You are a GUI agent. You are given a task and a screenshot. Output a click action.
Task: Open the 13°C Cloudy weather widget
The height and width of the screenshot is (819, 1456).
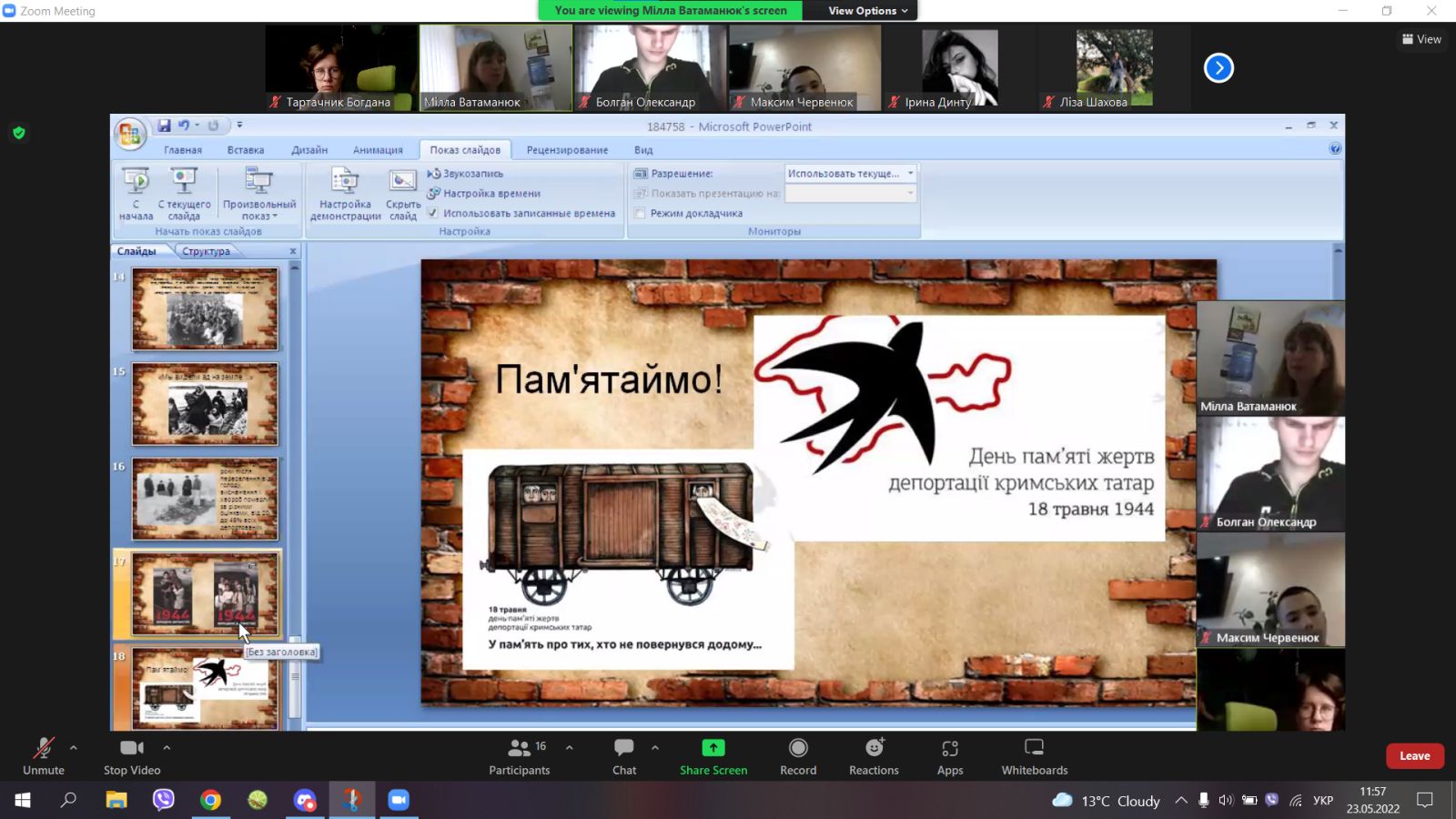point(1106,801)
